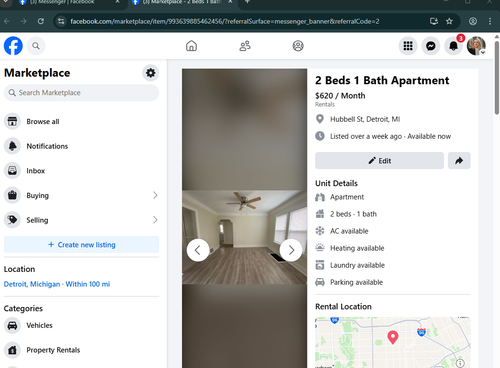500x368 pixels.
Task: Open the Menu grid icon
Action: (408, 46)
